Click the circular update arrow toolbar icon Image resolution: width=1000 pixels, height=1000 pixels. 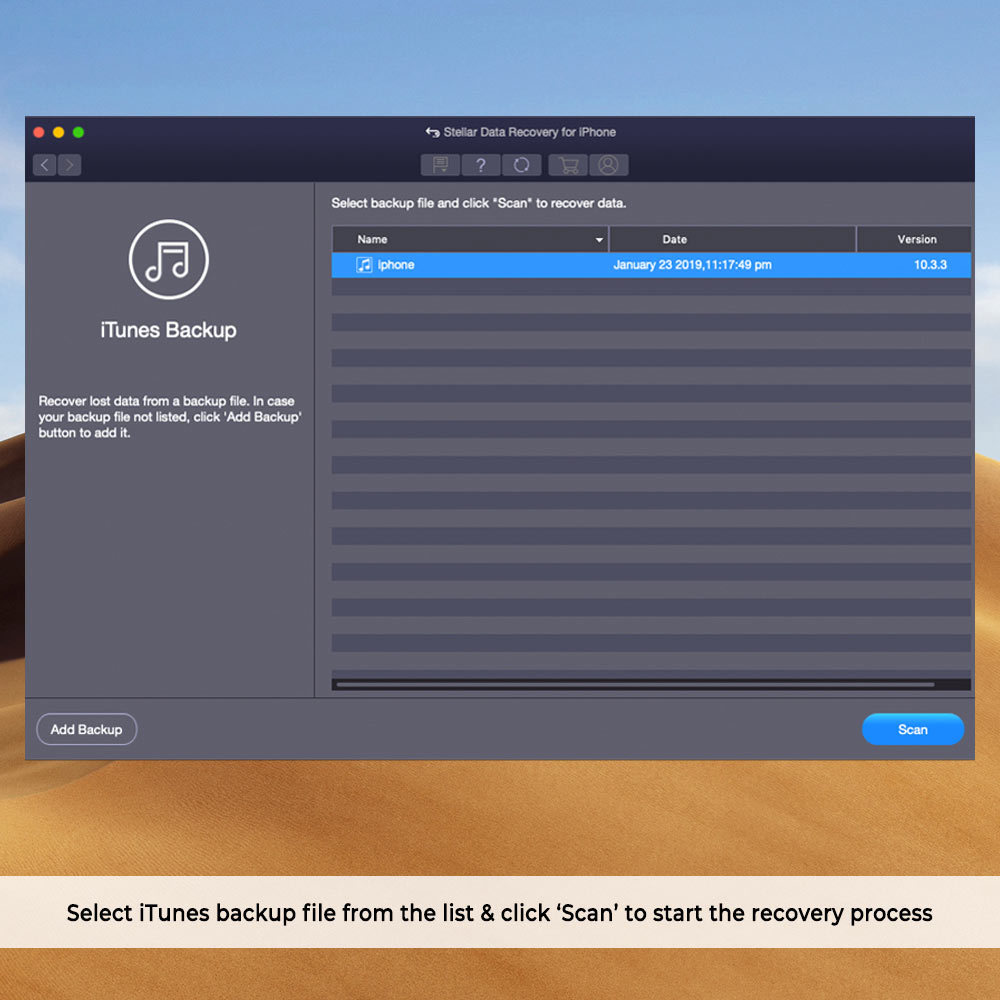[x=522, y=165]
